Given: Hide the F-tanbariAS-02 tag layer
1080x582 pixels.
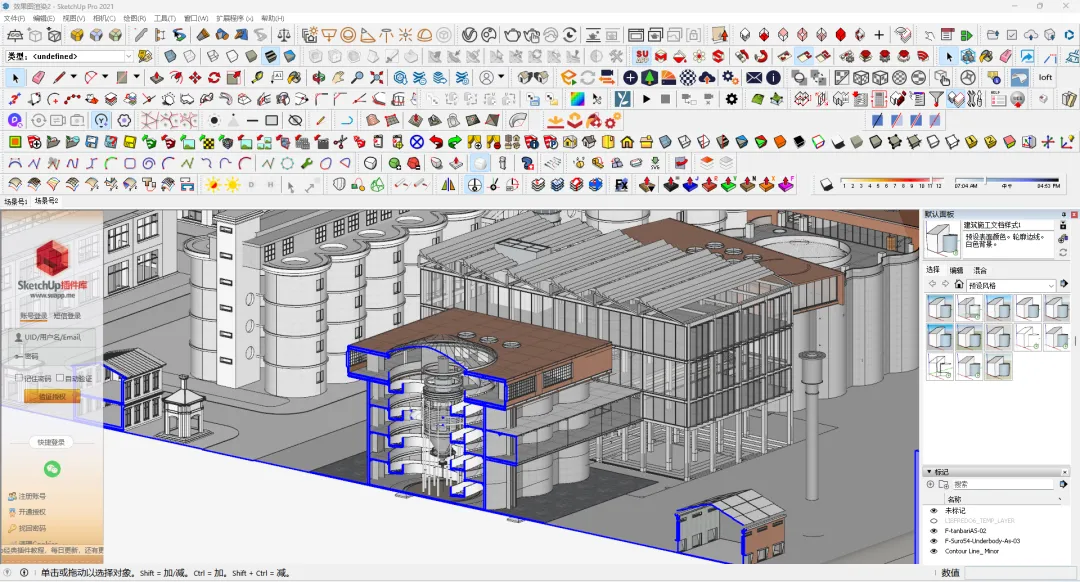Looking at the screenshot, I should click(x=934, y=531).
